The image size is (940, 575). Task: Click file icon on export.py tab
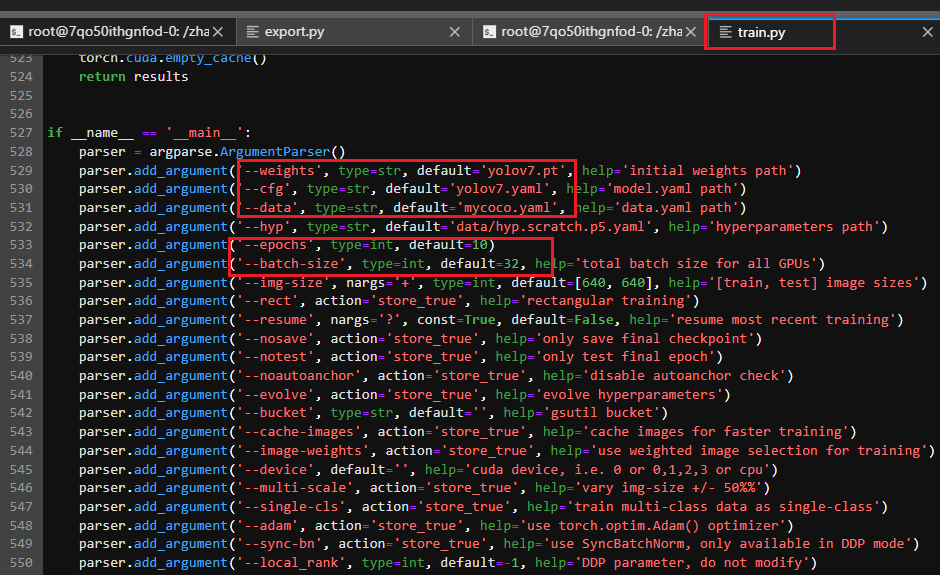coord(252,32)
